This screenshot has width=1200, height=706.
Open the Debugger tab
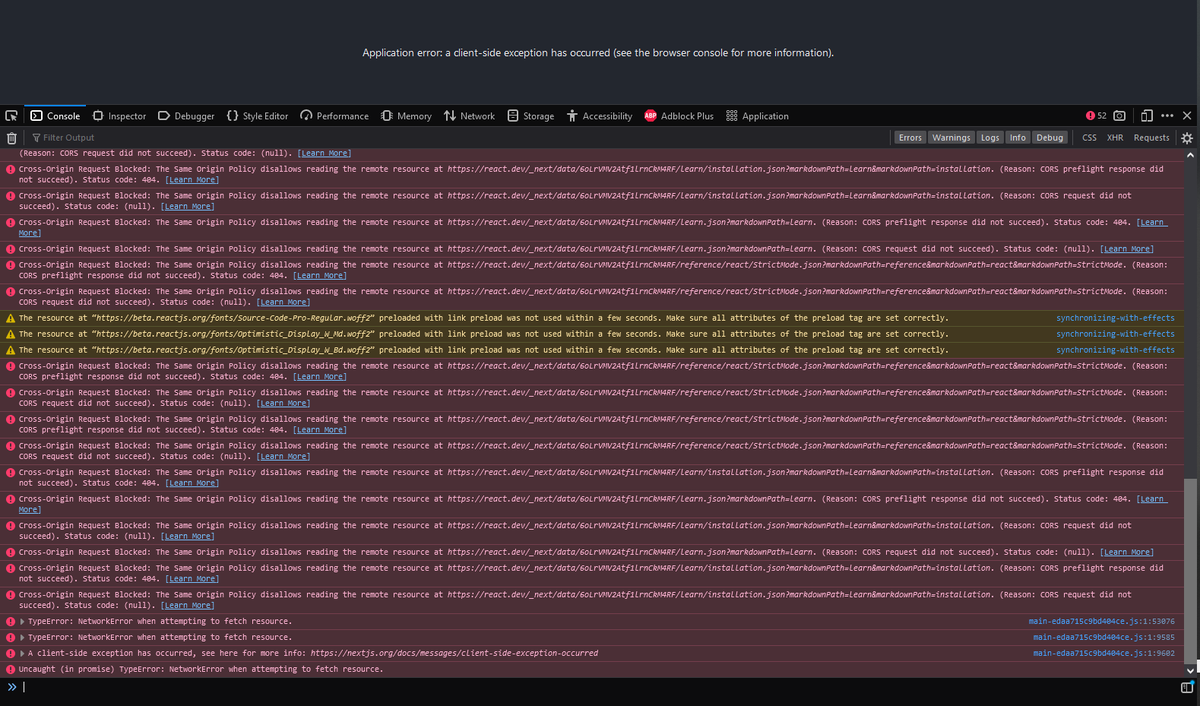[x=186, y=116]
